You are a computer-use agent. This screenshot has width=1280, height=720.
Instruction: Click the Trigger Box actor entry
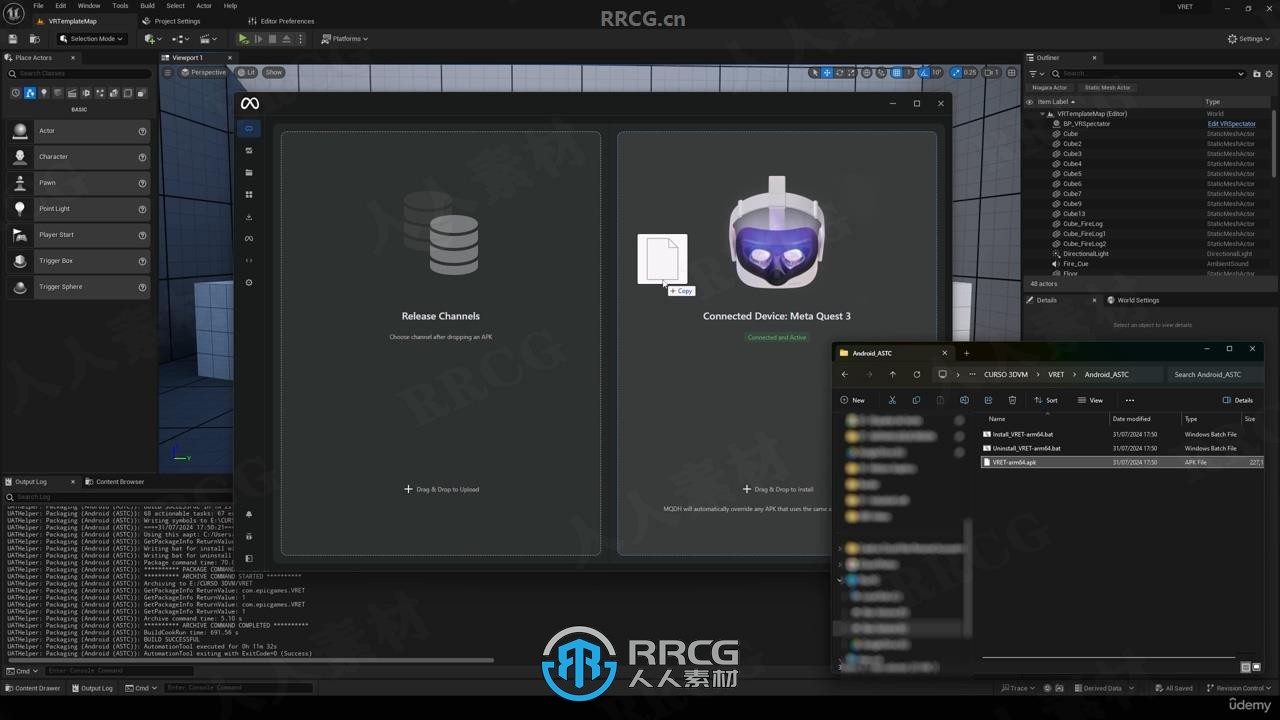[x=78, y=261]
